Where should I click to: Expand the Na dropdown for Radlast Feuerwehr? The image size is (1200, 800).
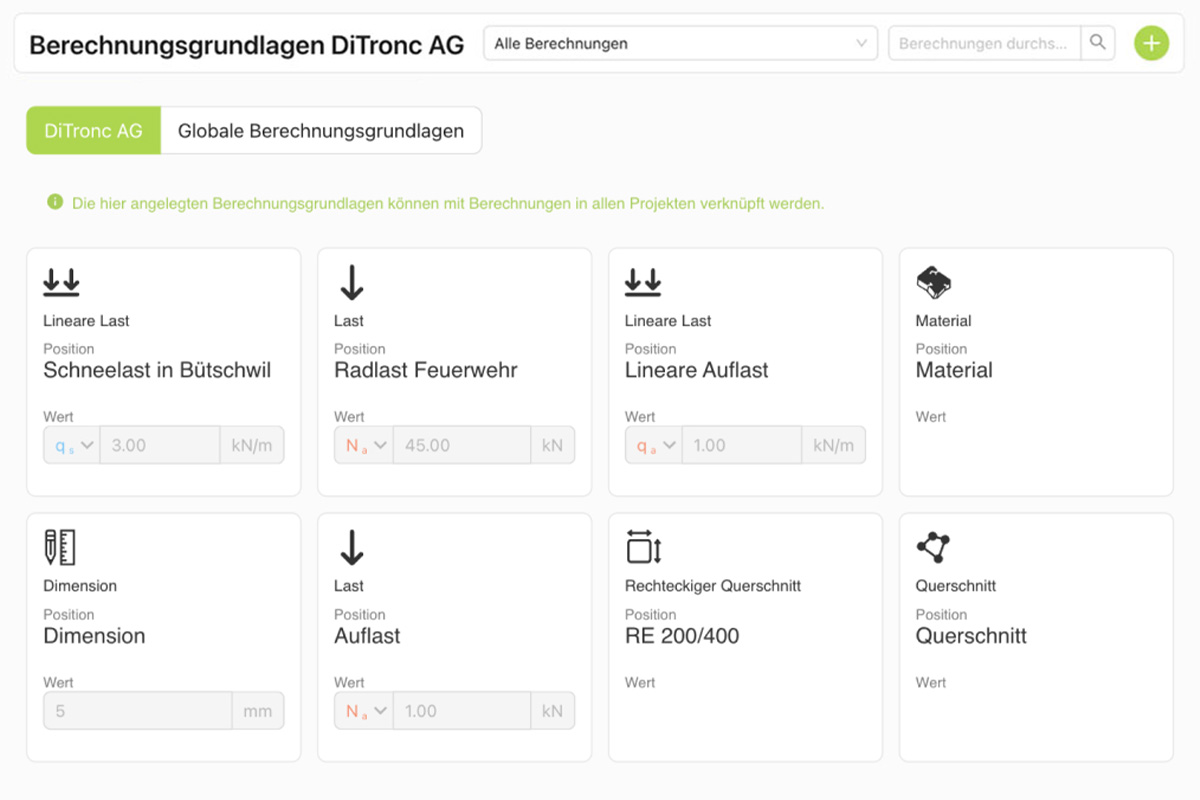(x=363, y=446)
